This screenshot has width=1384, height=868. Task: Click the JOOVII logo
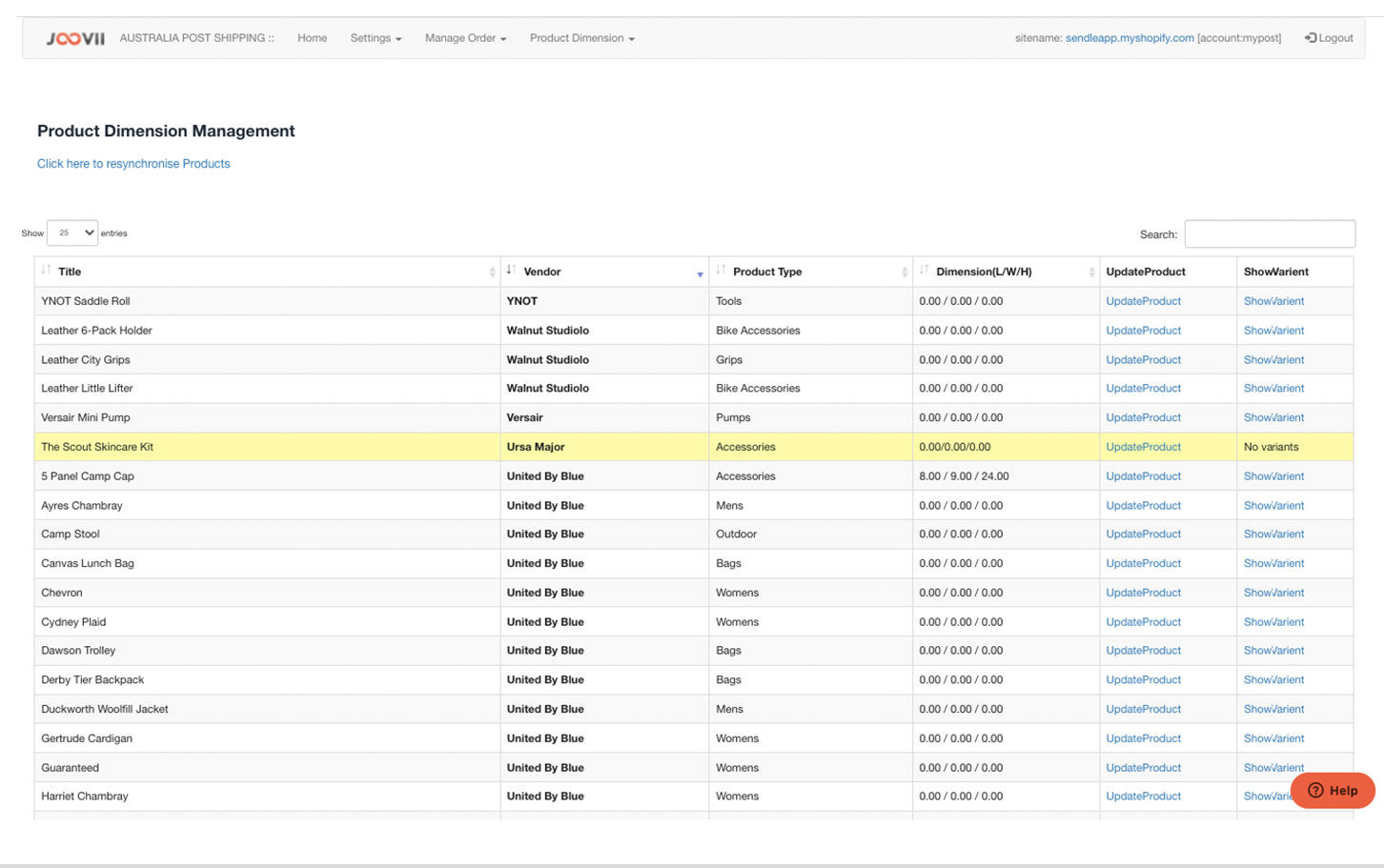[75, 38]
